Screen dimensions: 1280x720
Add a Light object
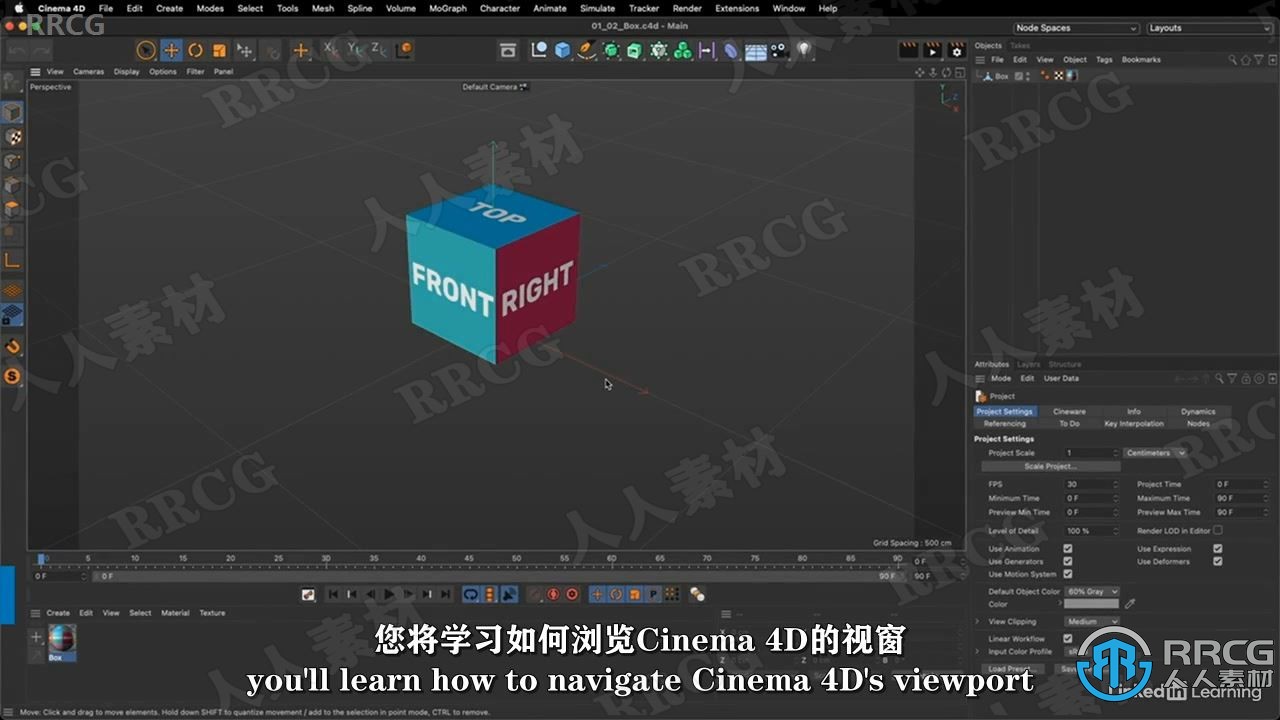point(803,50)
